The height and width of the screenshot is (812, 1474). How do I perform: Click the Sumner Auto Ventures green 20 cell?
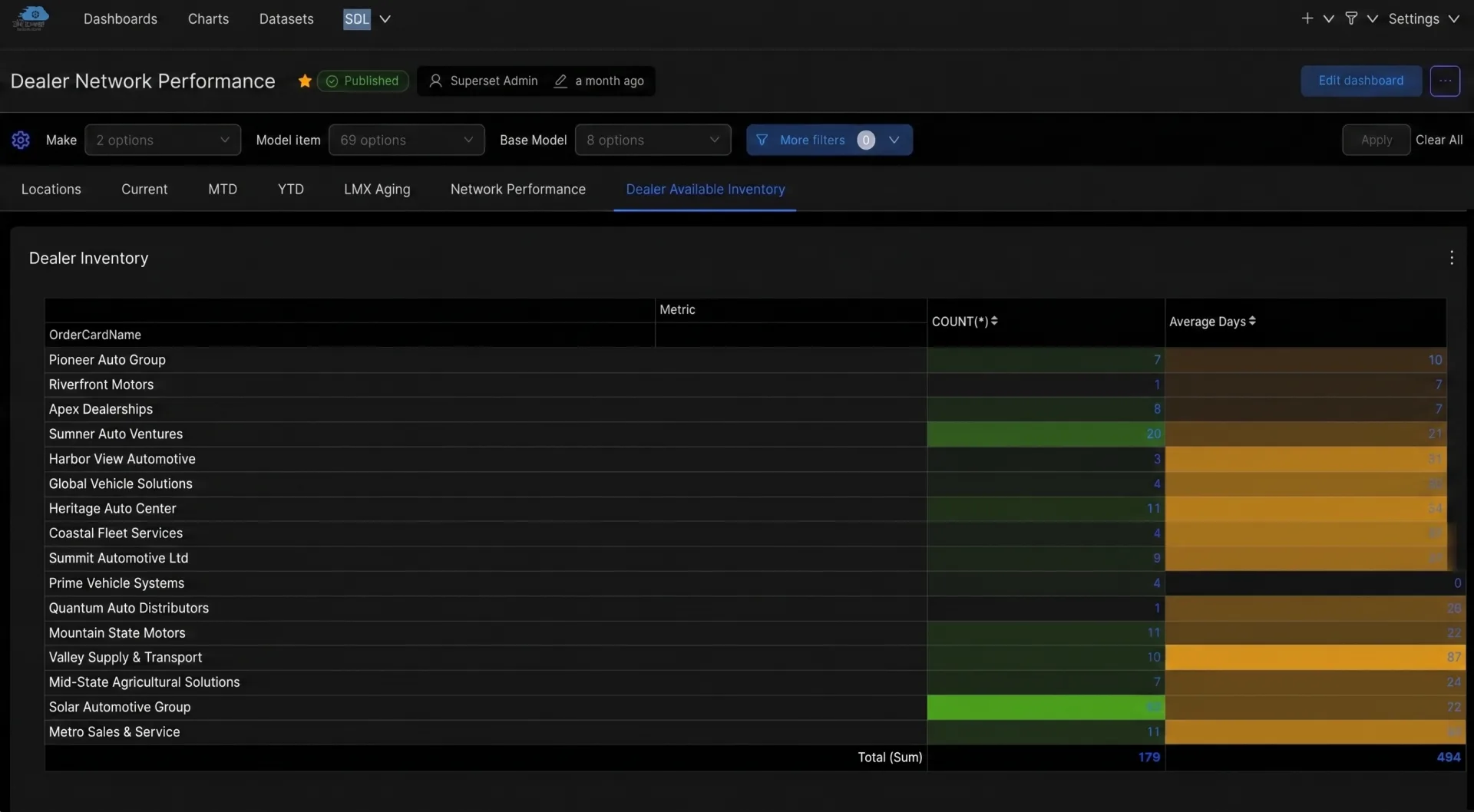1046,434
